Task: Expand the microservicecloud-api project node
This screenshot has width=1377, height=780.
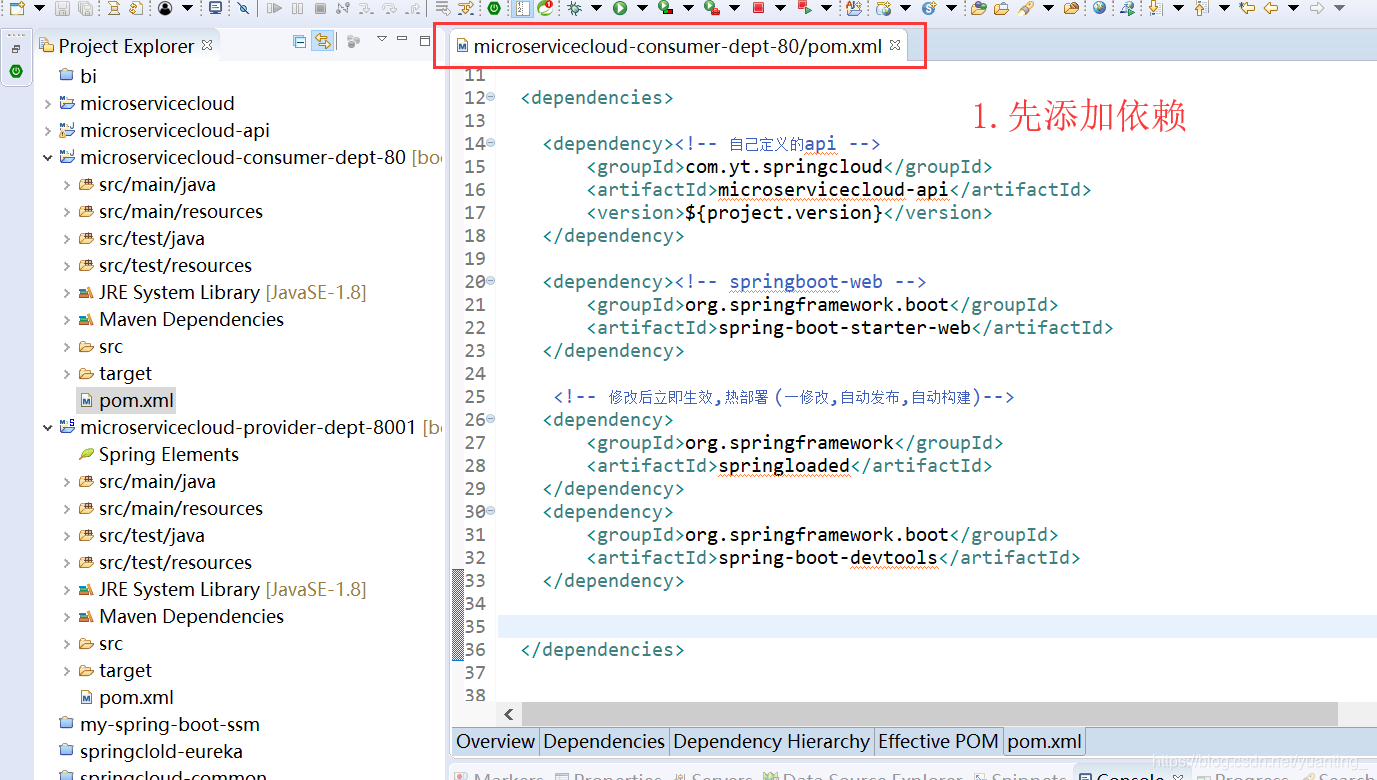Action: 47,130
